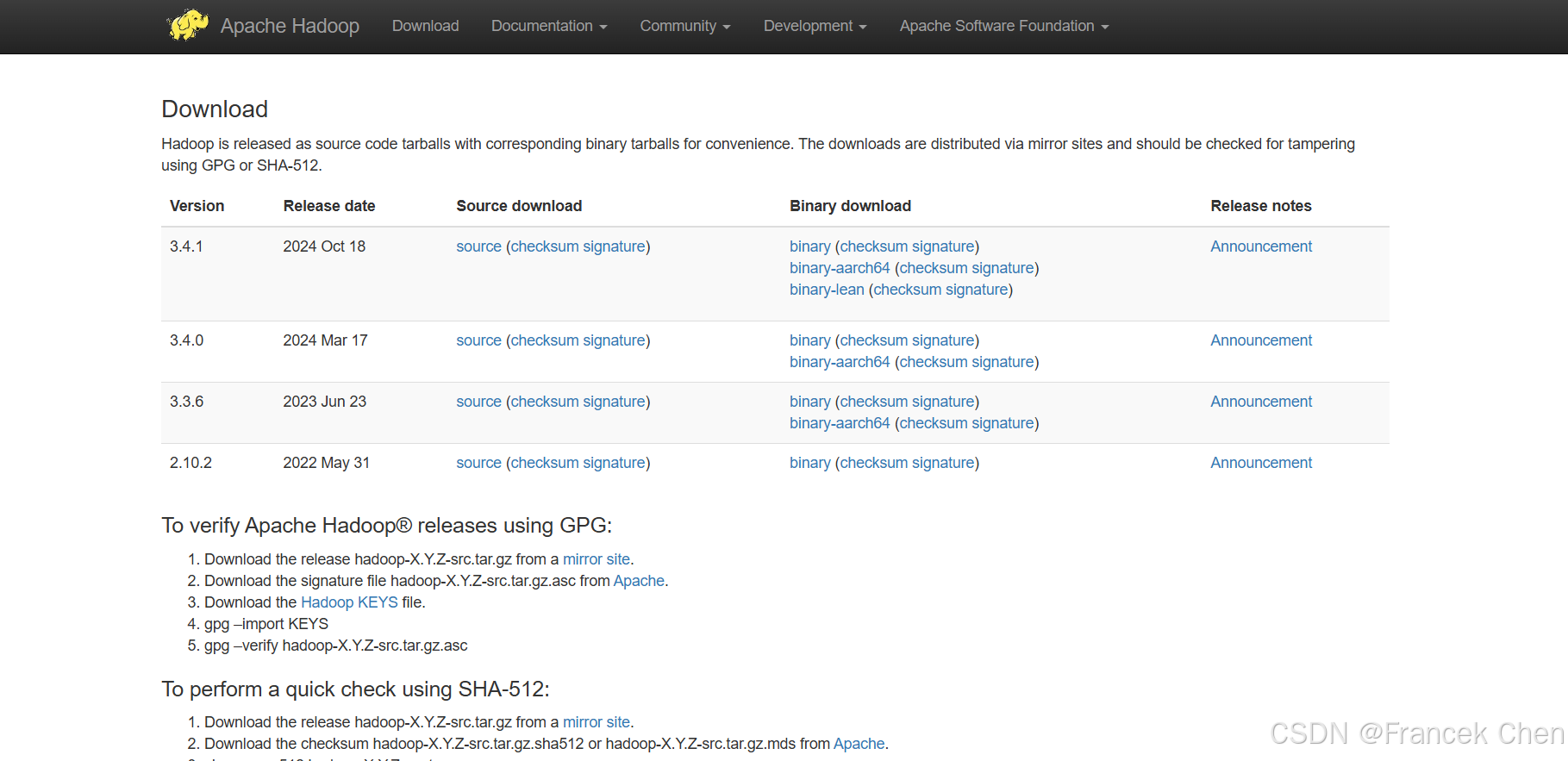Open the Download menu item
Image resolution: width=1568 pixels, height=761 pixels.
coord(425,26)
